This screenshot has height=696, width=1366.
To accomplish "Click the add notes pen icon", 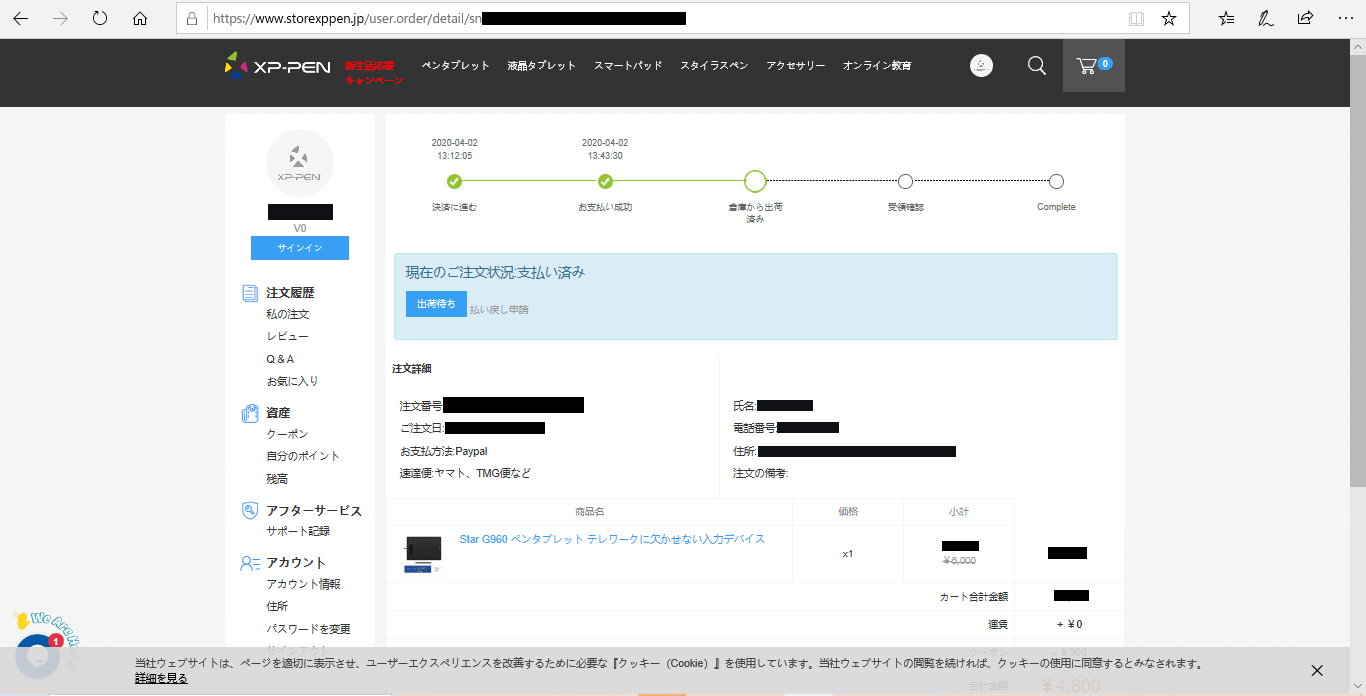I will pos(1266,18).
